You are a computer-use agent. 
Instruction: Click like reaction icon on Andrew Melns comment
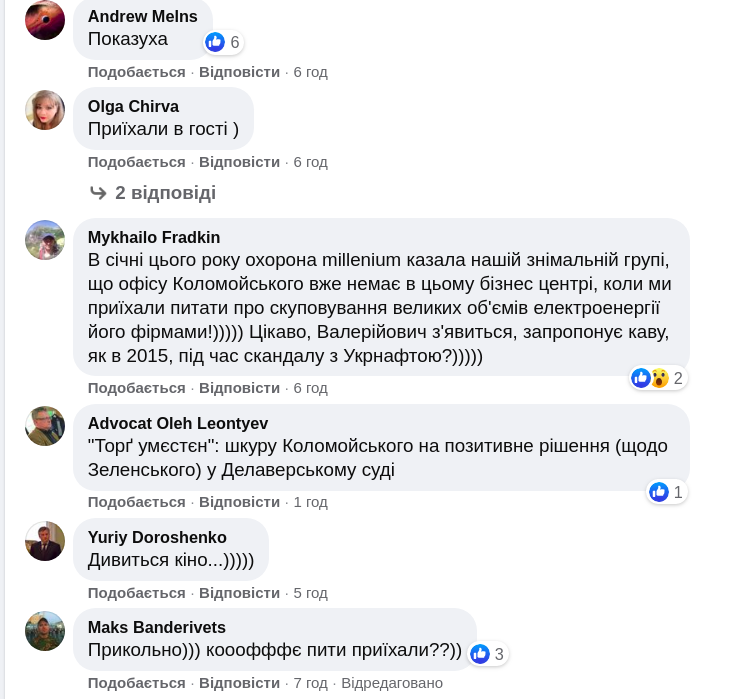pyautogui.click(x=215, y=42)
